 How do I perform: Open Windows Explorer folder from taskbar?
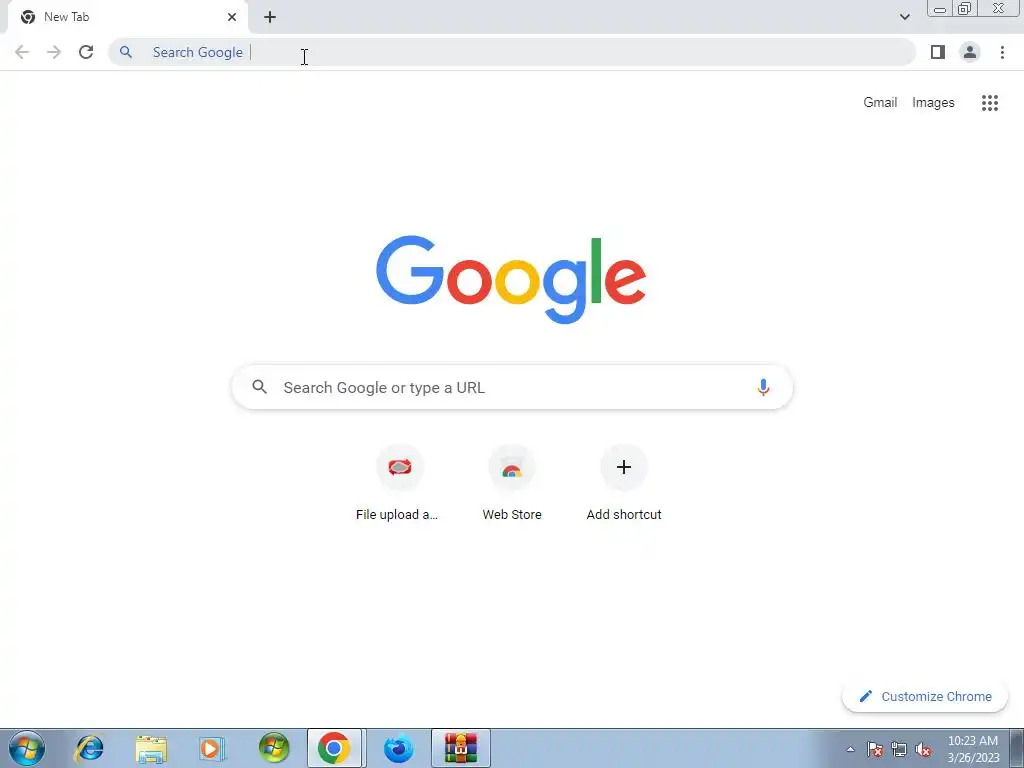(151, 748)
